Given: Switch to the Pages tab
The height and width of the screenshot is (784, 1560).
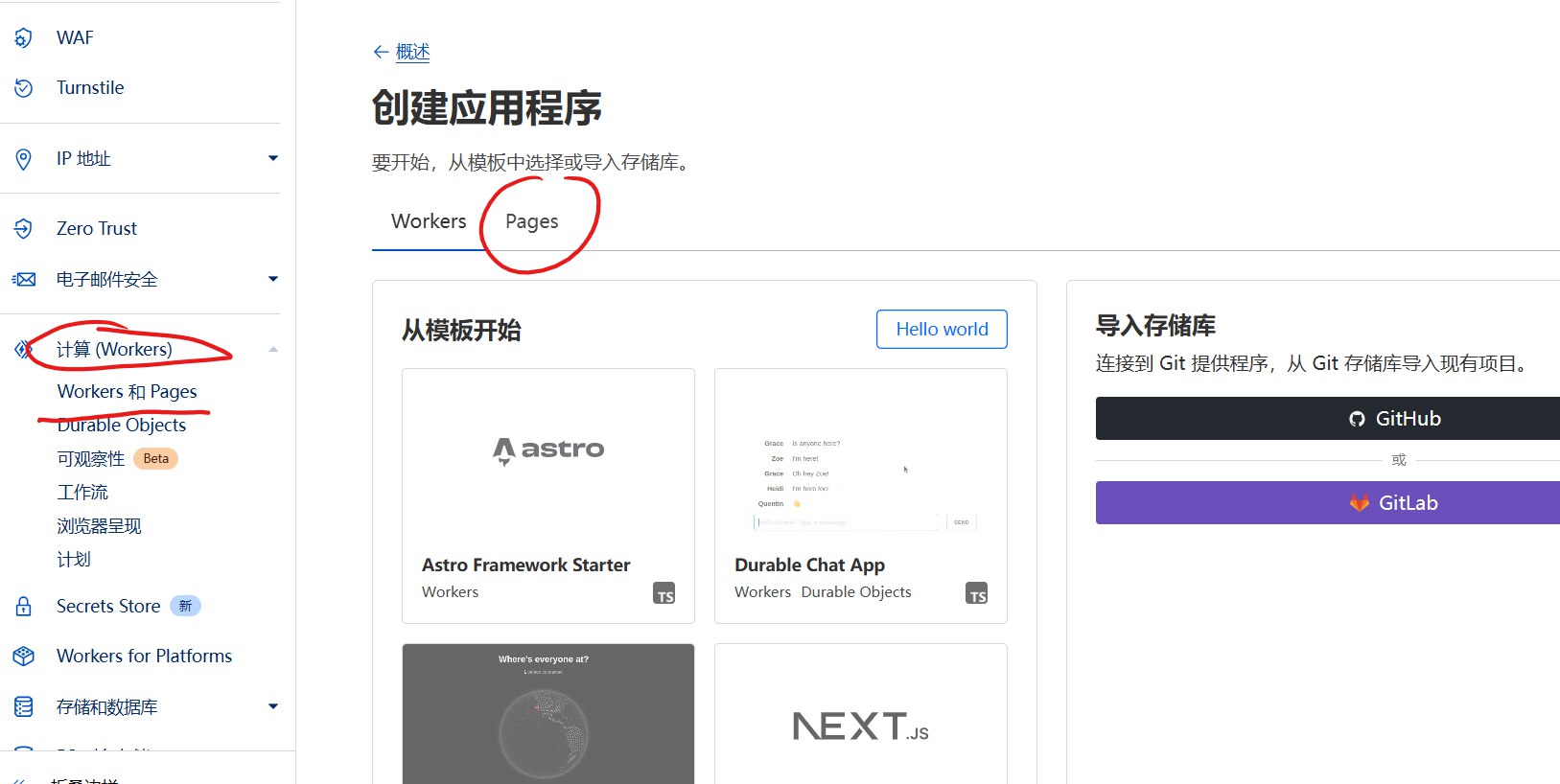Looking at the screenshot, I should [532, 221].
